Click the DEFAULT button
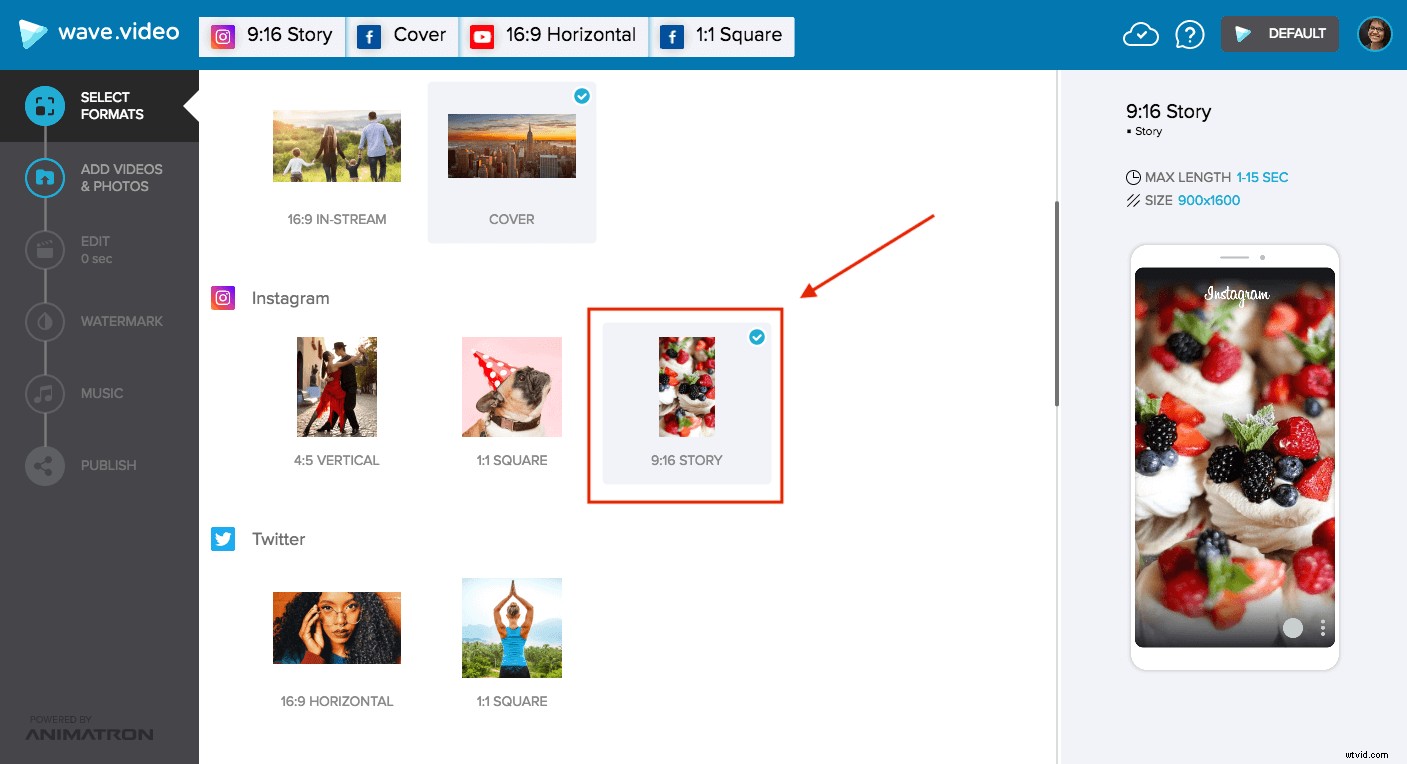Screen dimensions: 1407x764 tap(1279, 33)
